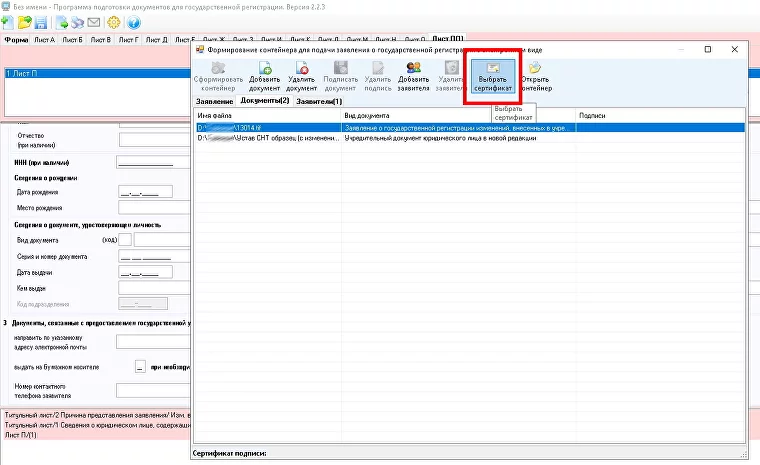Save with the floppy disk icon
The height and width of the screenshot is (465, 760).
tap(41, 22)
